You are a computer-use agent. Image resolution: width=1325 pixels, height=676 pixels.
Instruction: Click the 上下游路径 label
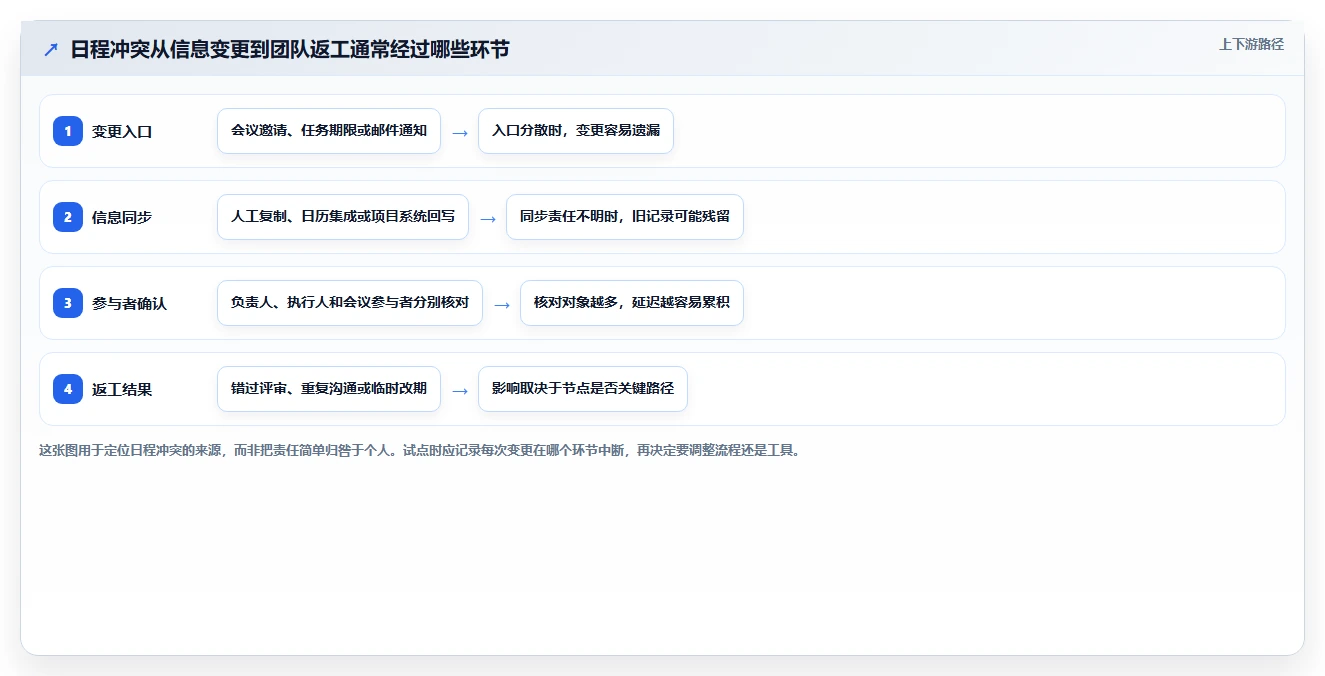[x=1251, y=44]
